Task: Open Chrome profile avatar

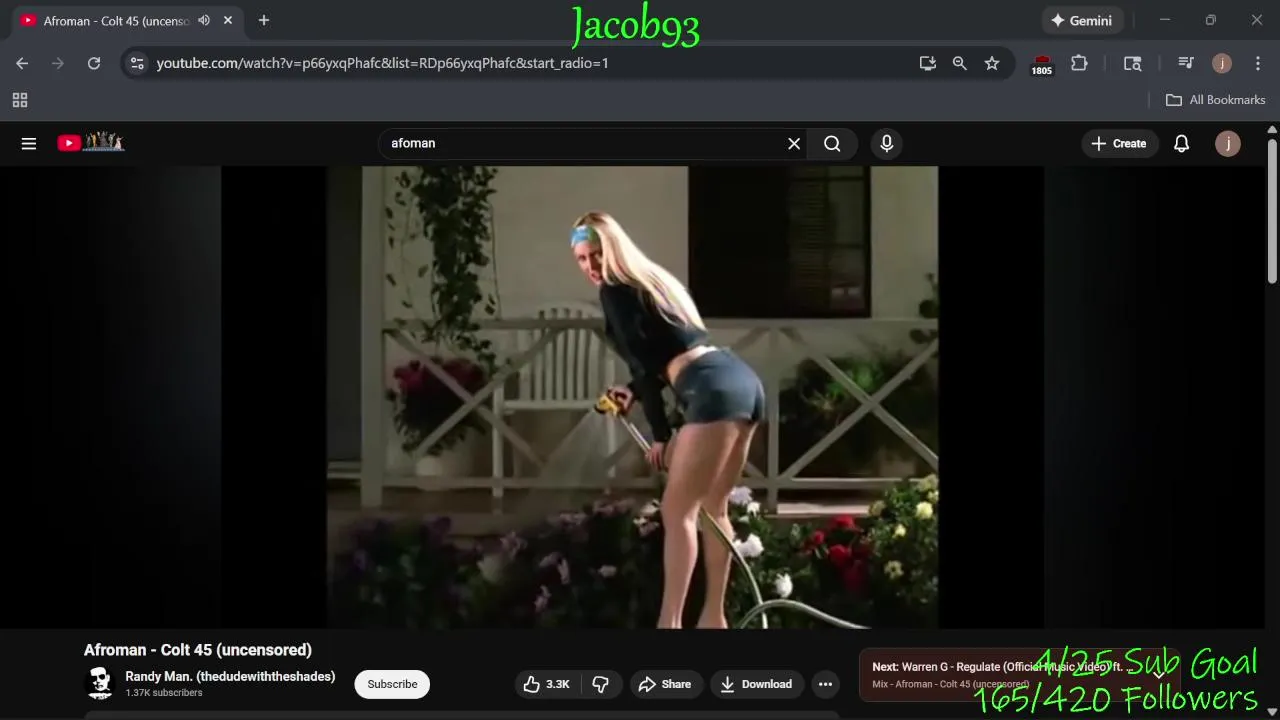Action: (x=1222, y=63)
